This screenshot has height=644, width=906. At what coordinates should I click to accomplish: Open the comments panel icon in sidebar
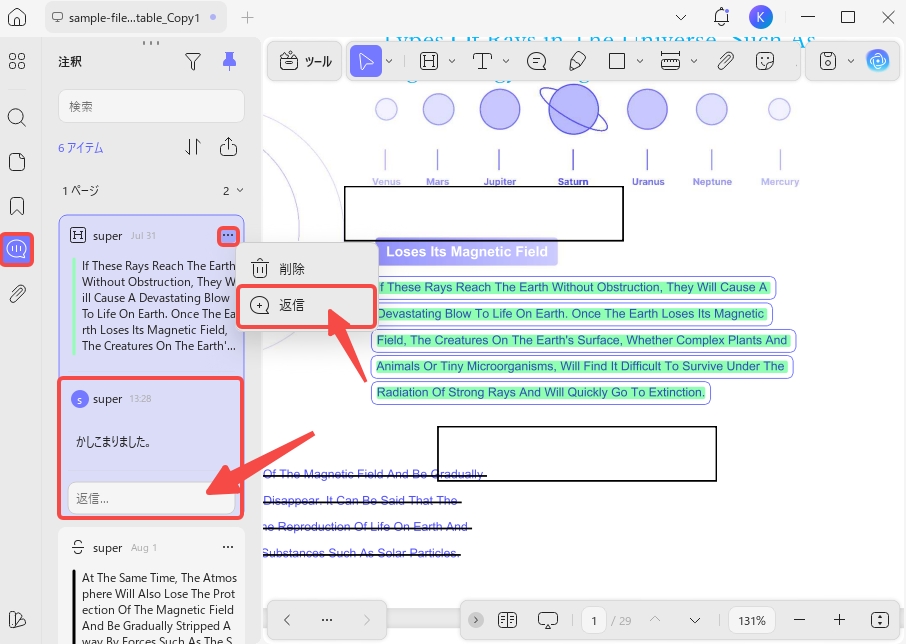point(17,250)
